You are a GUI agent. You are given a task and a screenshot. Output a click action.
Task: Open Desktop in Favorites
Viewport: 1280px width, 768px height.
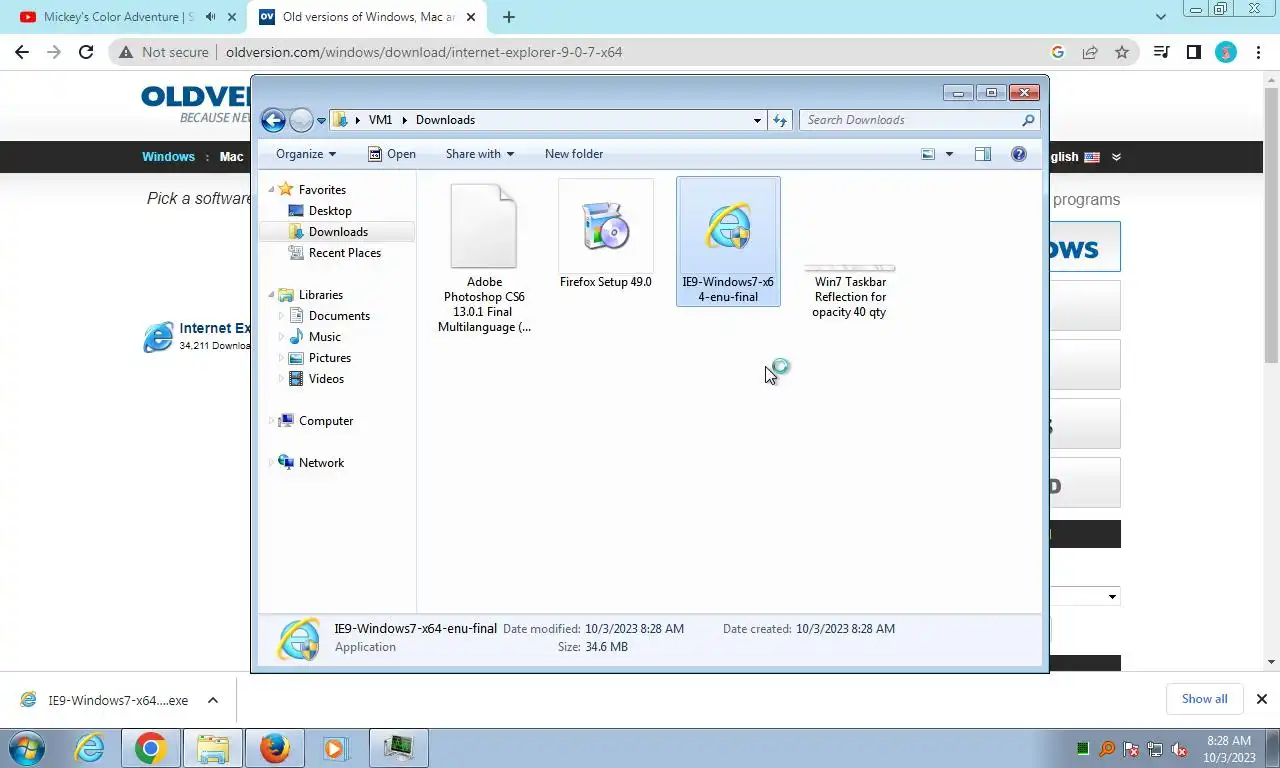[330, 211]
